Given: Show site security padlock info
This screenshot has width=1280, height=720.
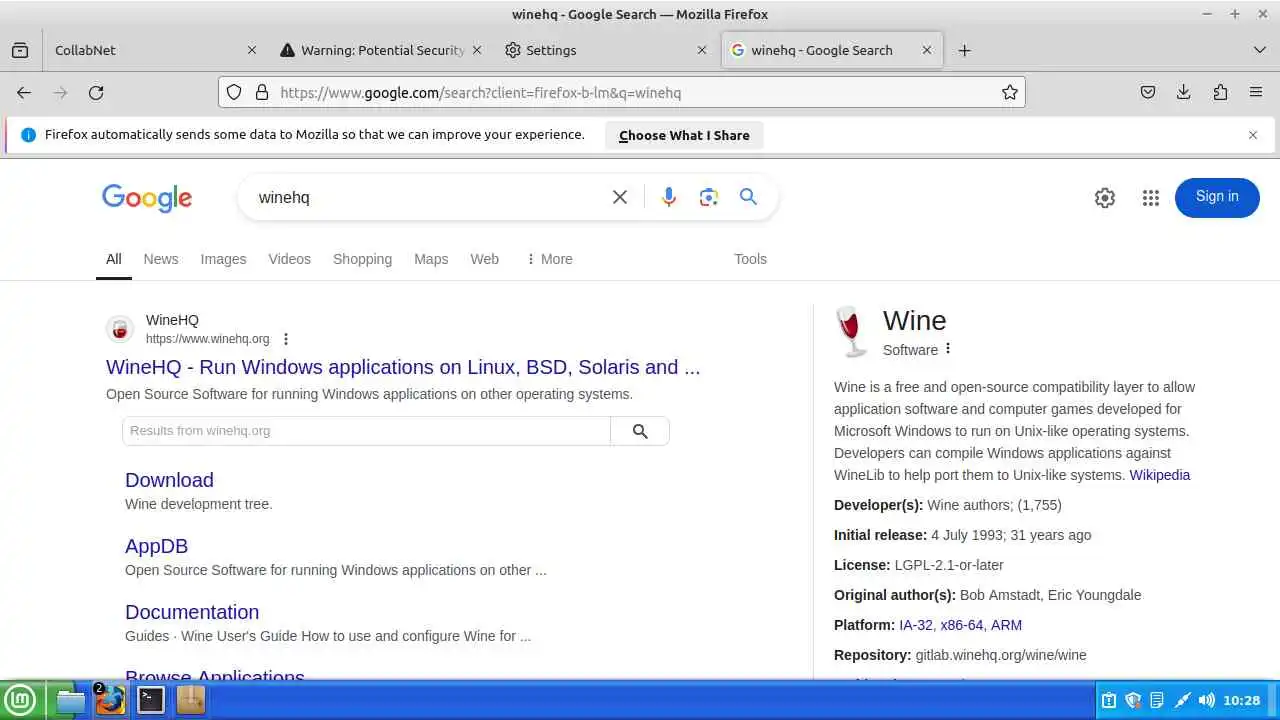Looking at the screenshot, I should tap(262, 92).
